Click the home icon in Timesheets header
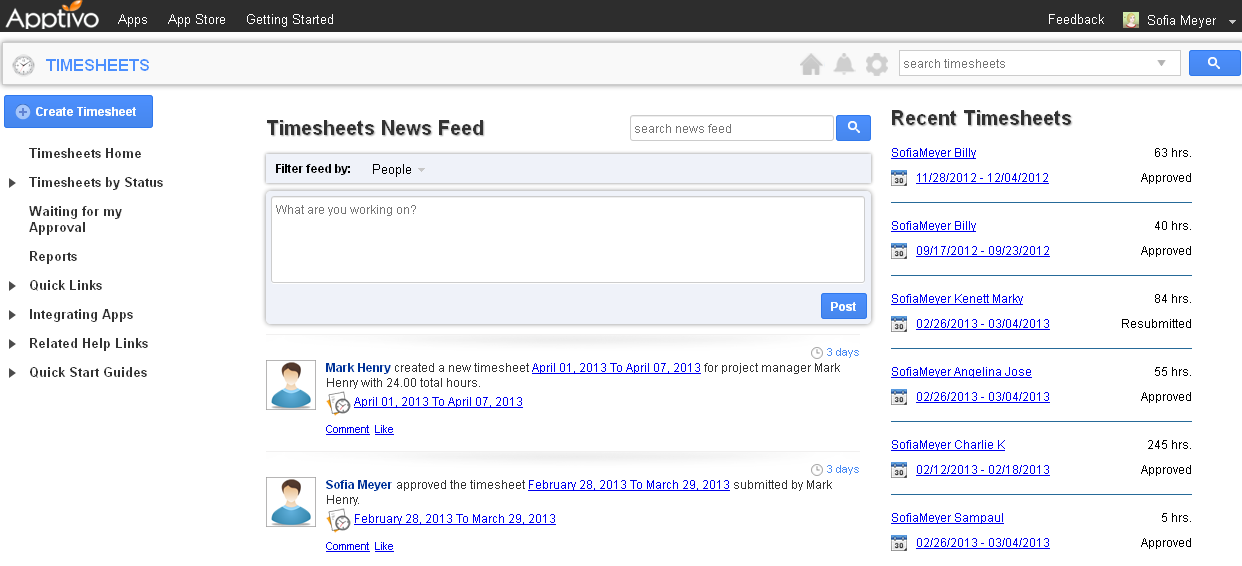Image resolution: width=1242 pixels, height=566 pixels. (811, 65)
